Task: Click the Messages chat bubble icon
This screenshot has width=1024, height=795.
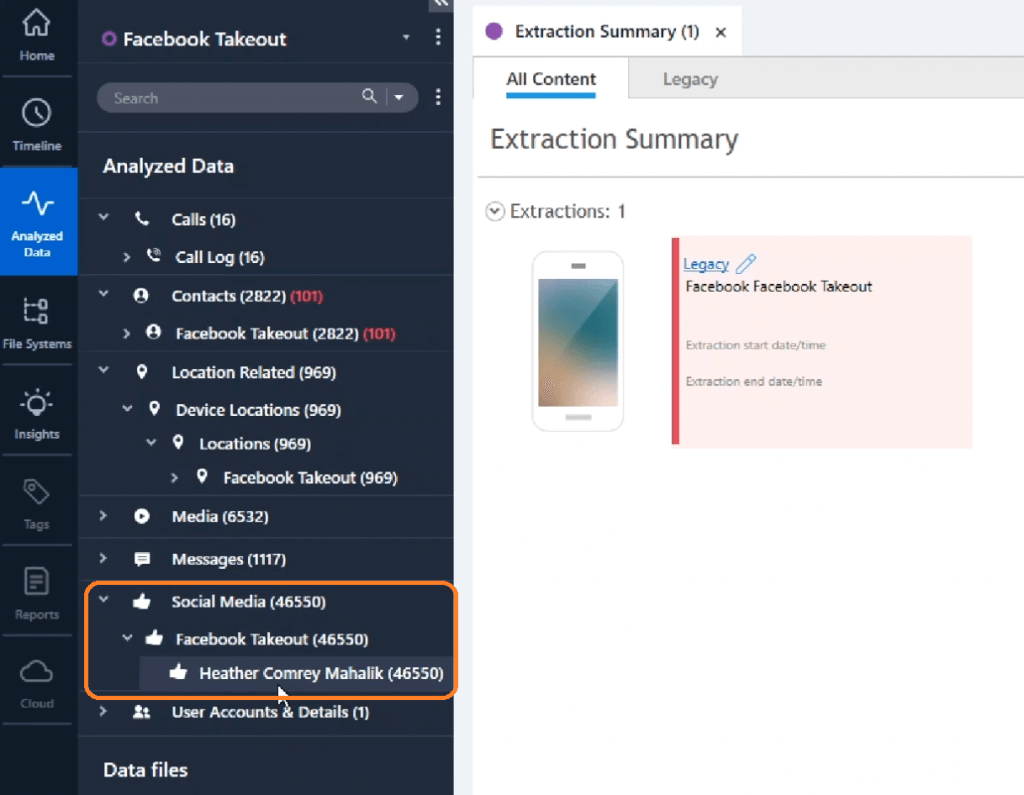Action: pos(142,559)
